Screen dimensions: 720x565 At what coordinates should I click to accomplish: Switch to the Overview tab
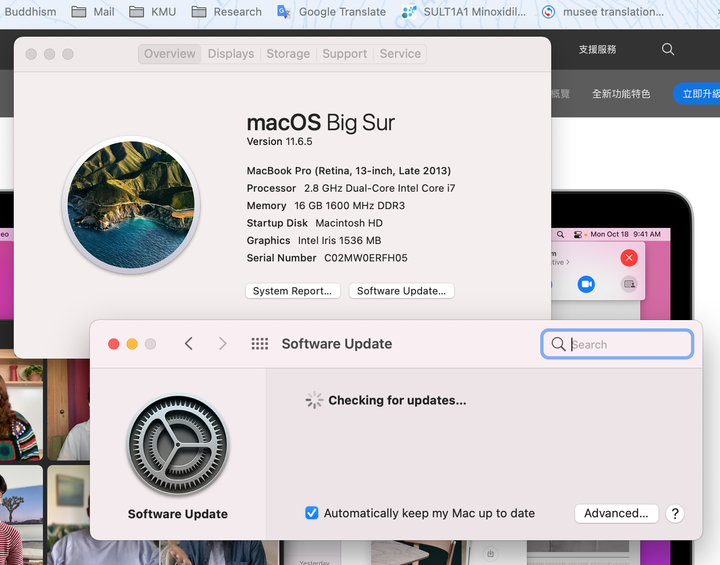click(x=170, y=54)
